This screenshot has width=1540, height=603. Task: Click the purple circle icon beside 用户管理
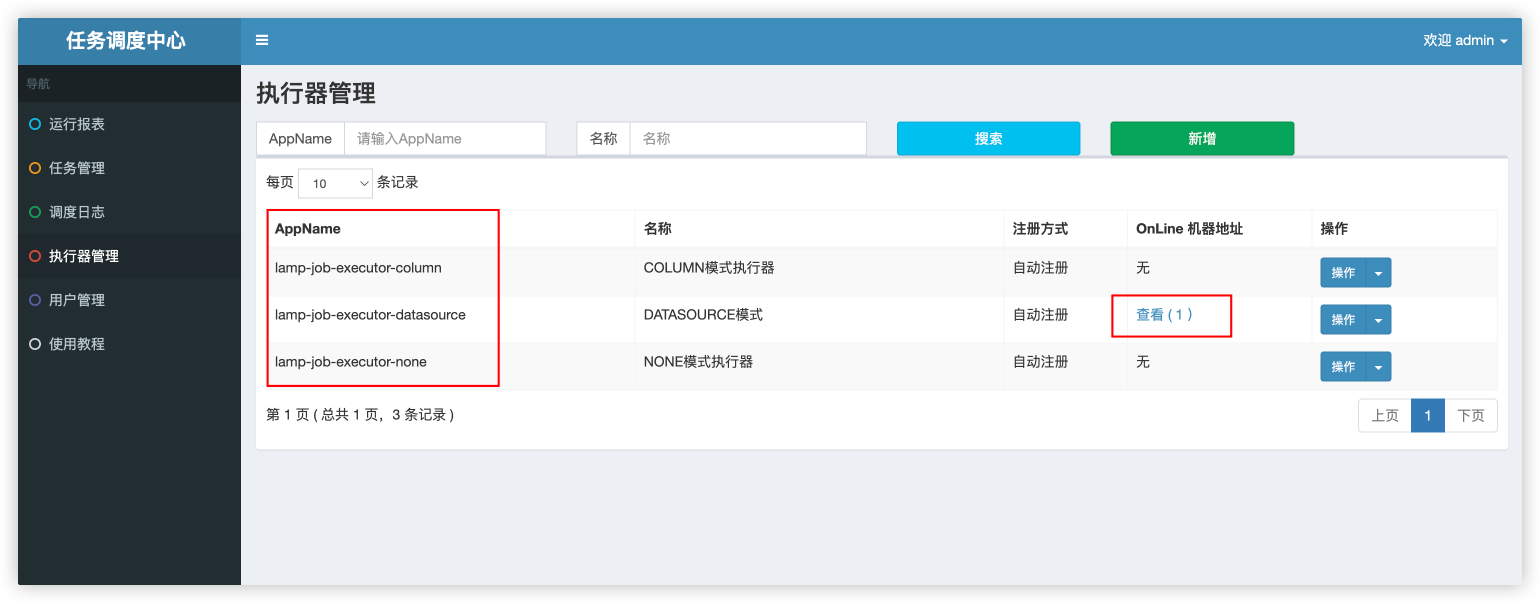click(x=35, y=300)
